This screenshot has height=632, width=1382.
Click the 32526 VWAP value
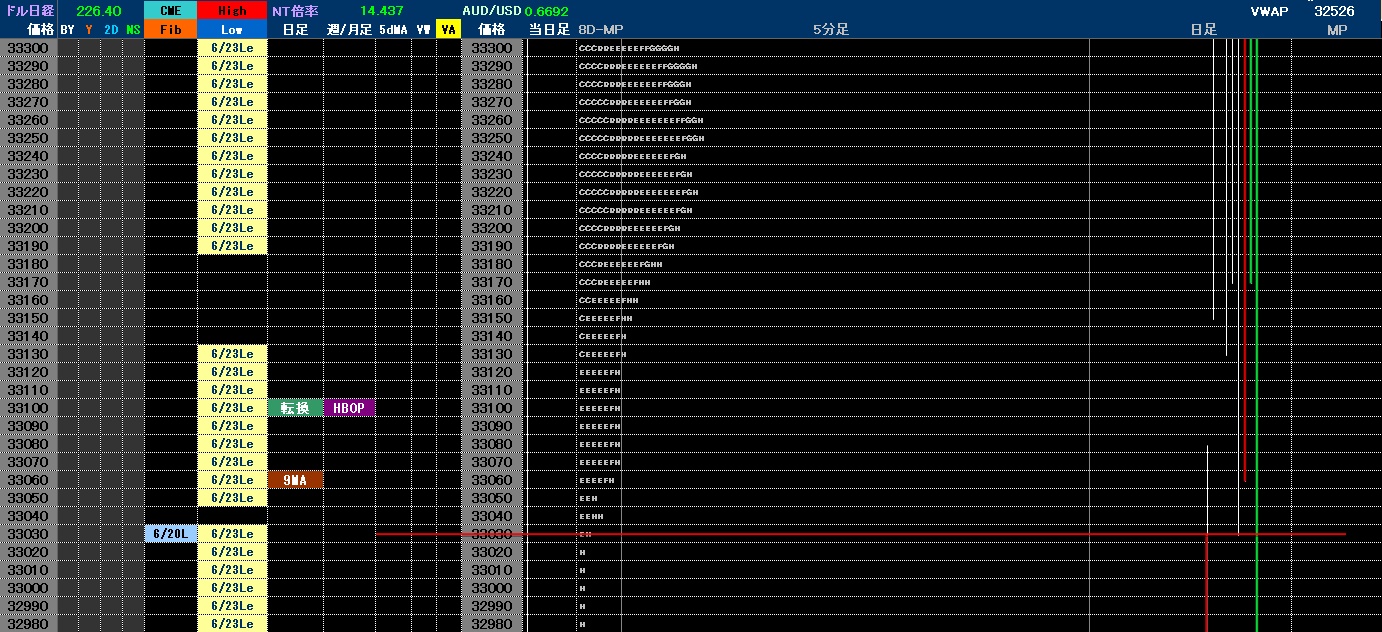tap(1334, 10)
